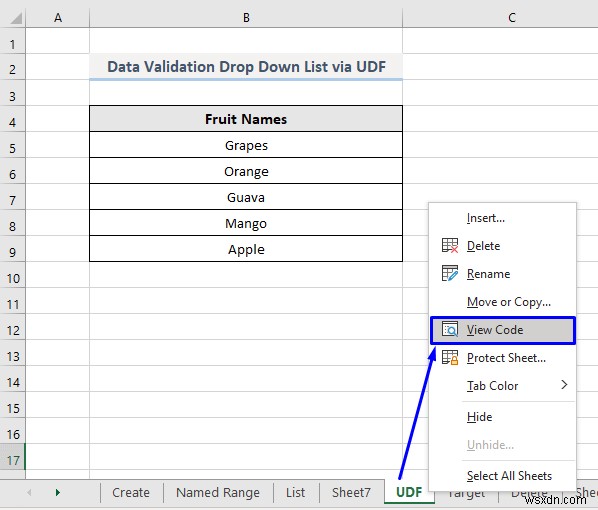Screen dimensions: 598x510
Task: Select the 'Grapes' cell
Action: (246, 145)
